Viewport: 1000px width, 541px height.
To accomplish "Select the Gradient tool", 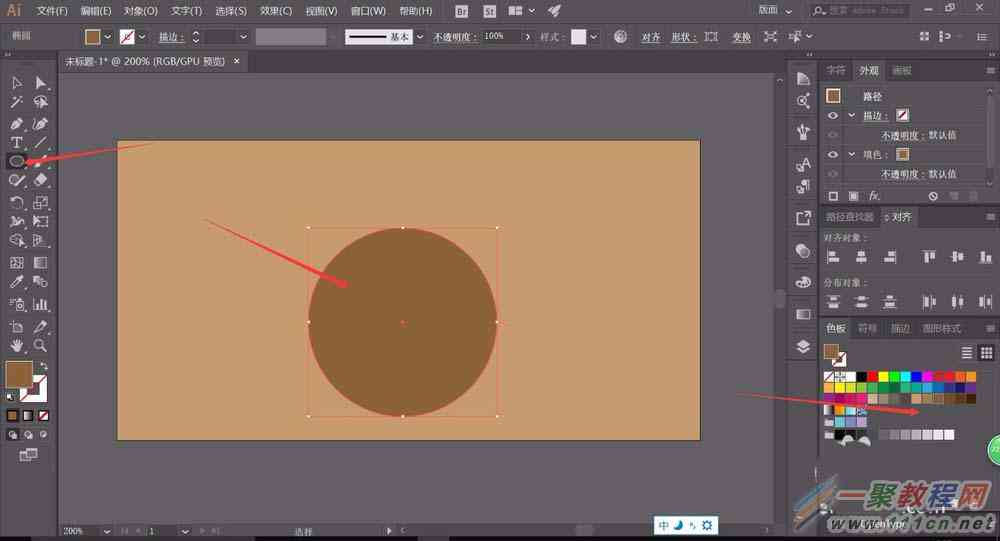I will [x=41, y=262].
